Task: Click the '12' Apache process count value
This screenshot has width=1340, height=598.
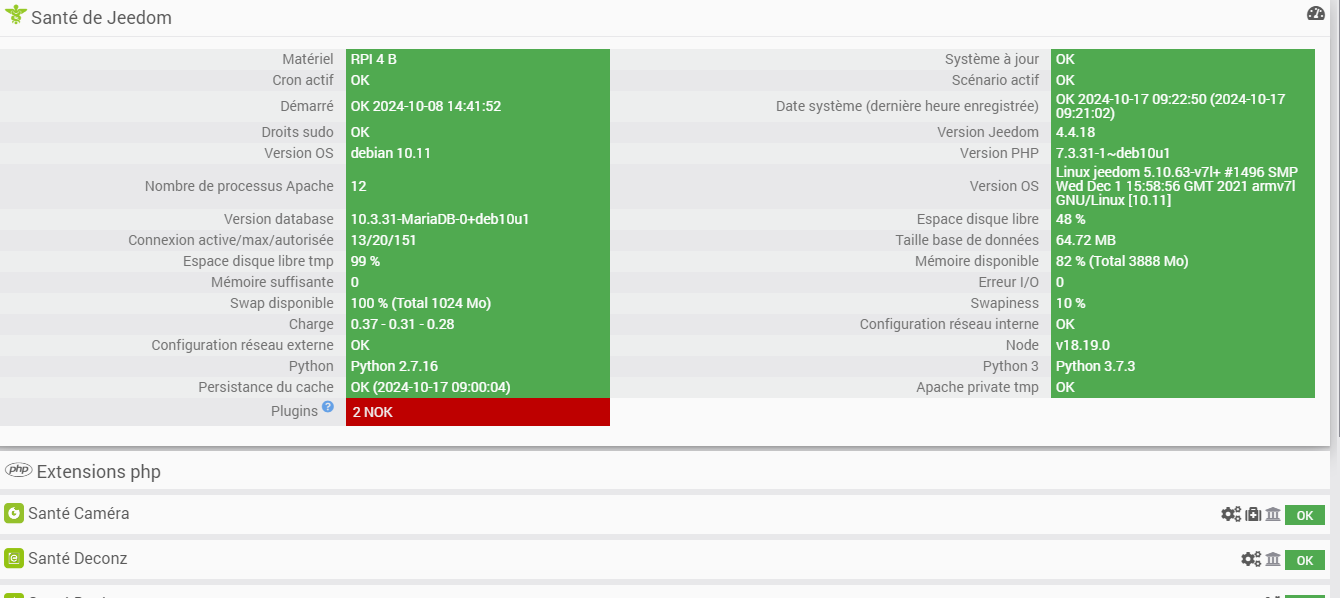Action: [358, 186]
